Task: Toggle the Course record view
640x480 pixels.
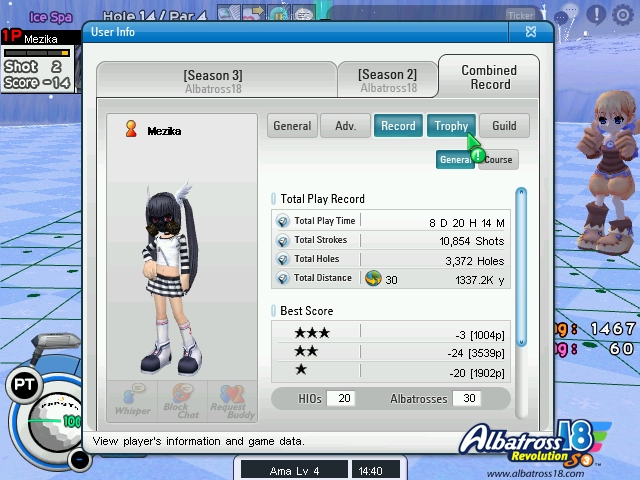Action: [499, 160]
